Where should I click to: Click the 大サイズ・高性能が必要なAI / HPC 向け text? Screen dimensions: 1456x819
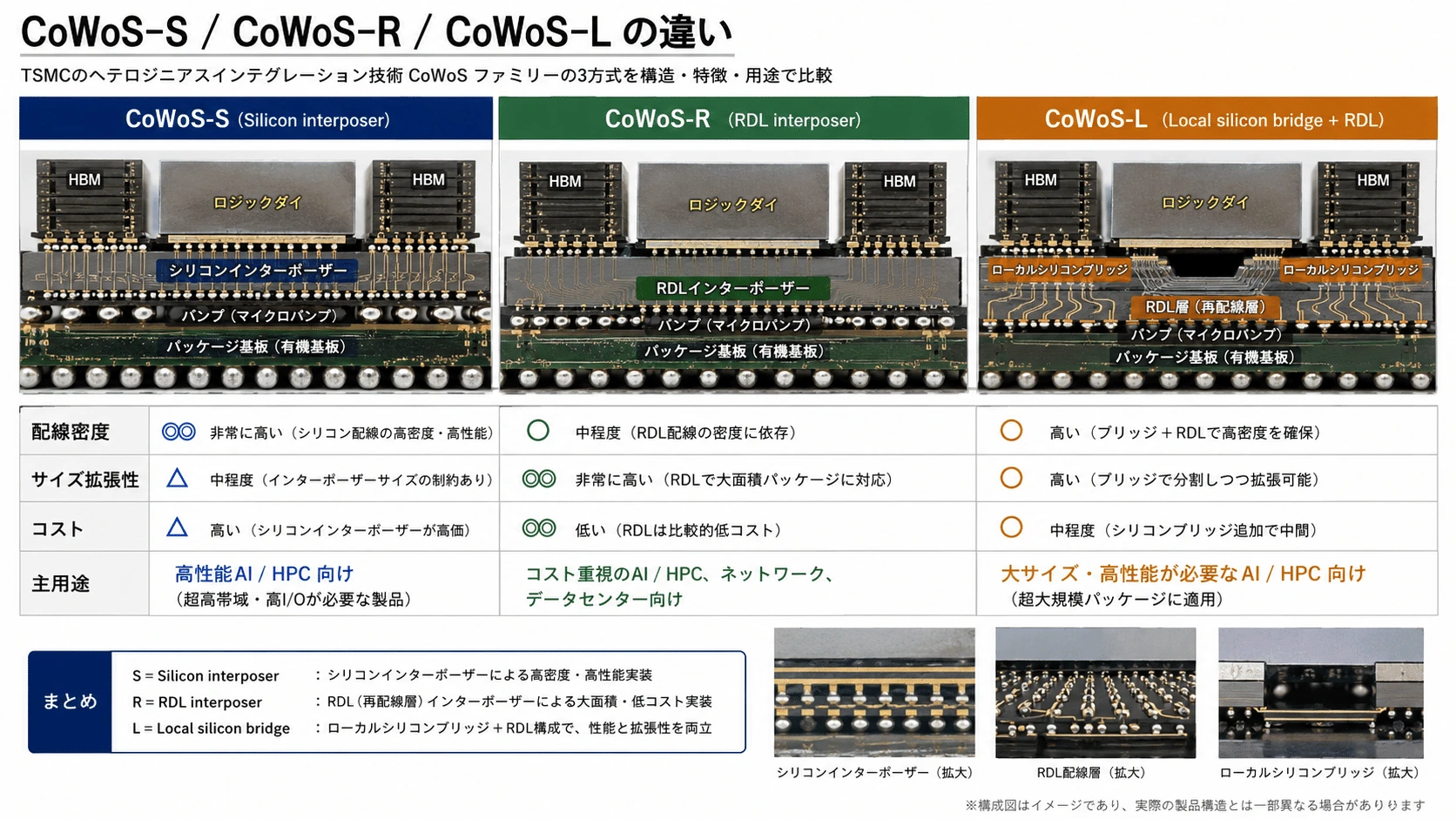click(1183, 574)
